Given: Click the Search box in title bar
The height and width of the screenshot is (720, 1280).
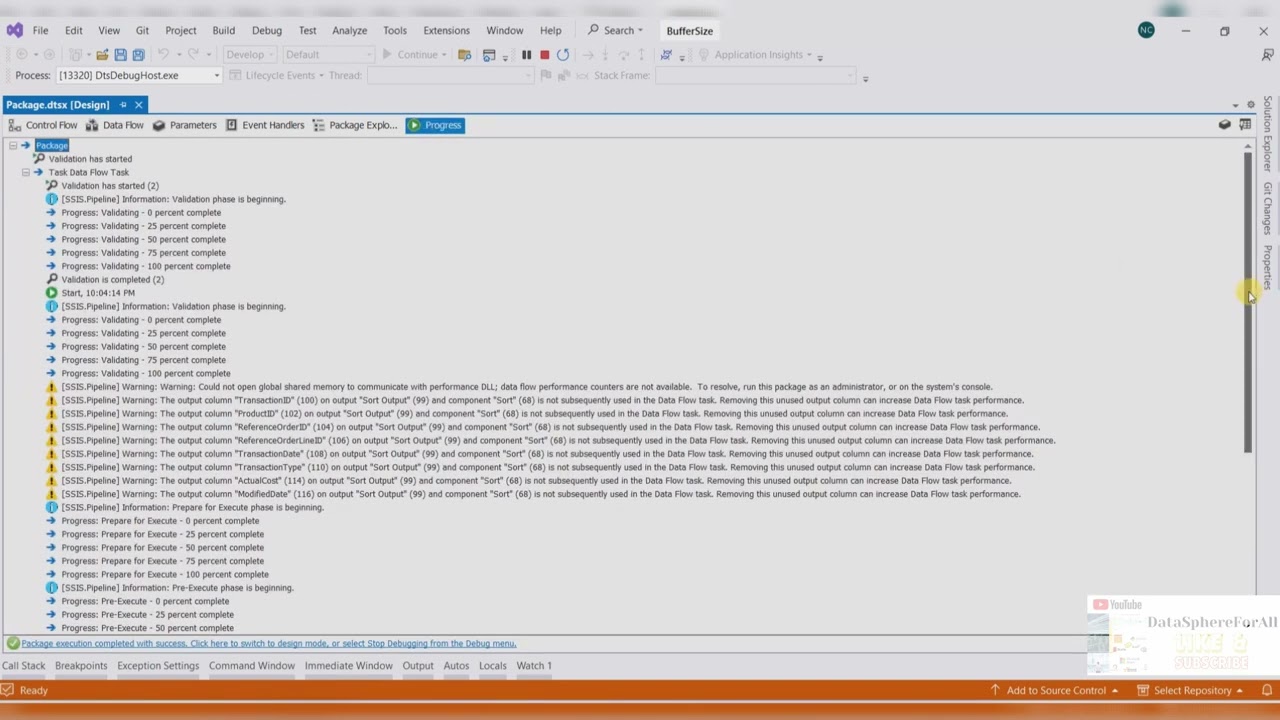Looking at the screenshot, I should pos(615,31).
